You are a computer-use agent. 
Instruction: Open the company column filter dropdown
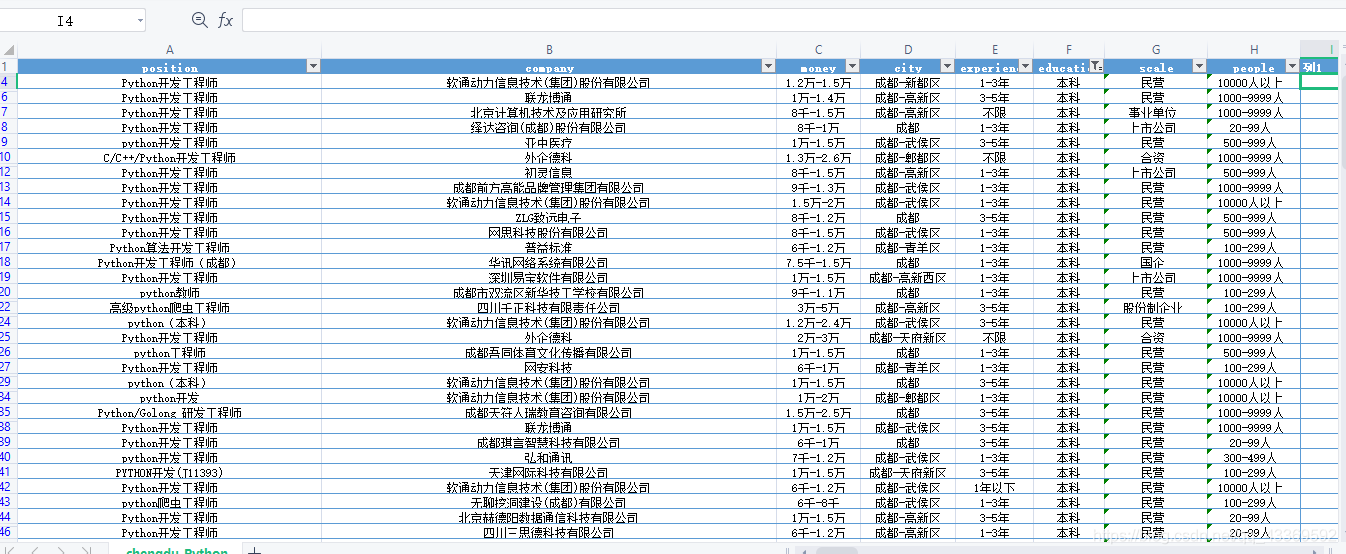coord(768,67)
